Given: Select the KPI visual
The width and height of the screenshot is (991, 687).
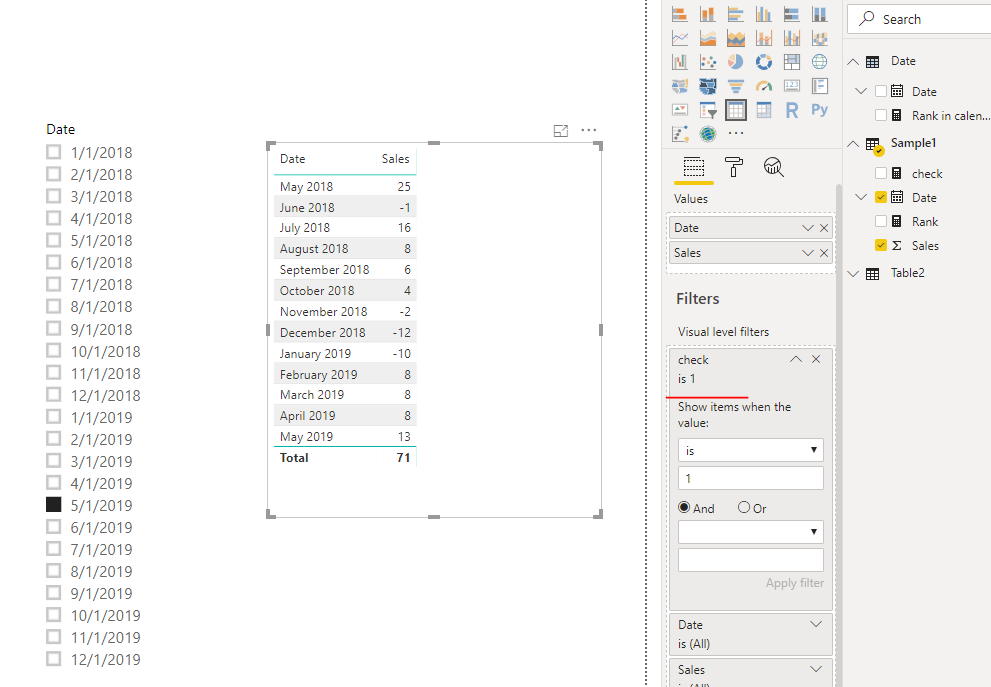Looking at the screenshot, I should pyautogui.click(x=680, y=110).
